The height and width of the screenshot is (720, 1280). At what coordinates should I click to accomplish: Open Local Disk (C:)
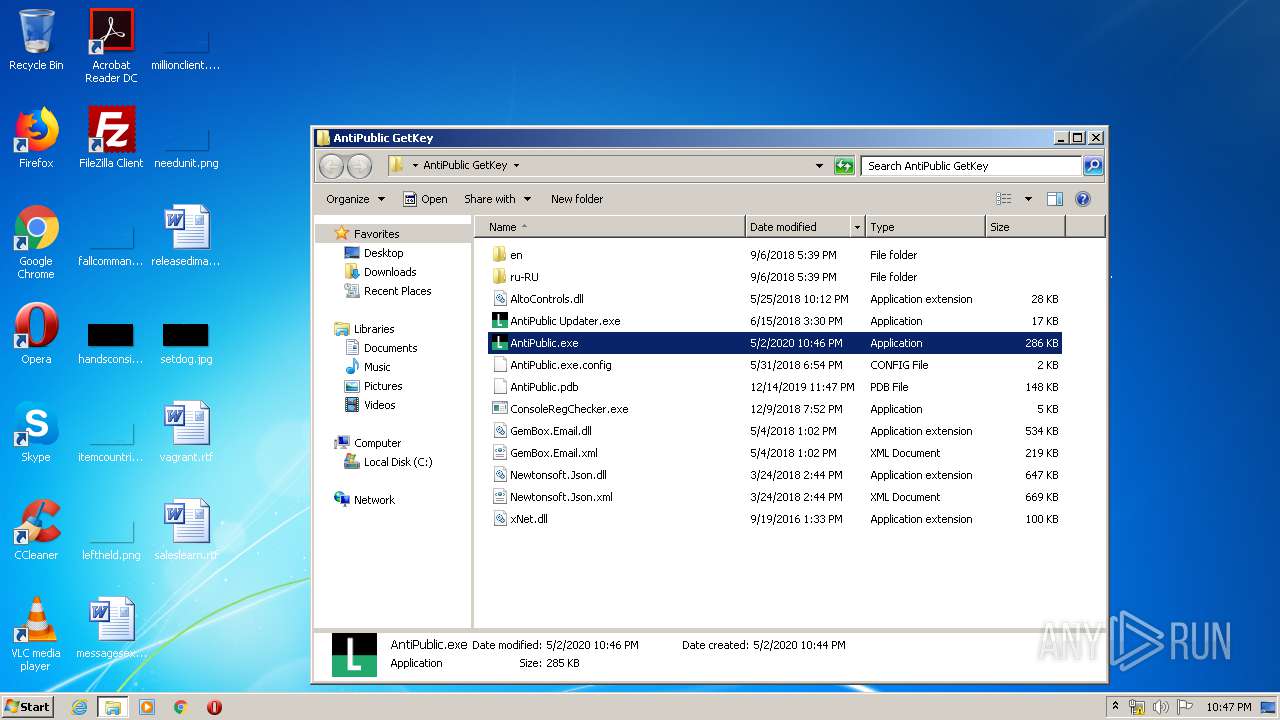pyautogui.click(x=397, y=462)
